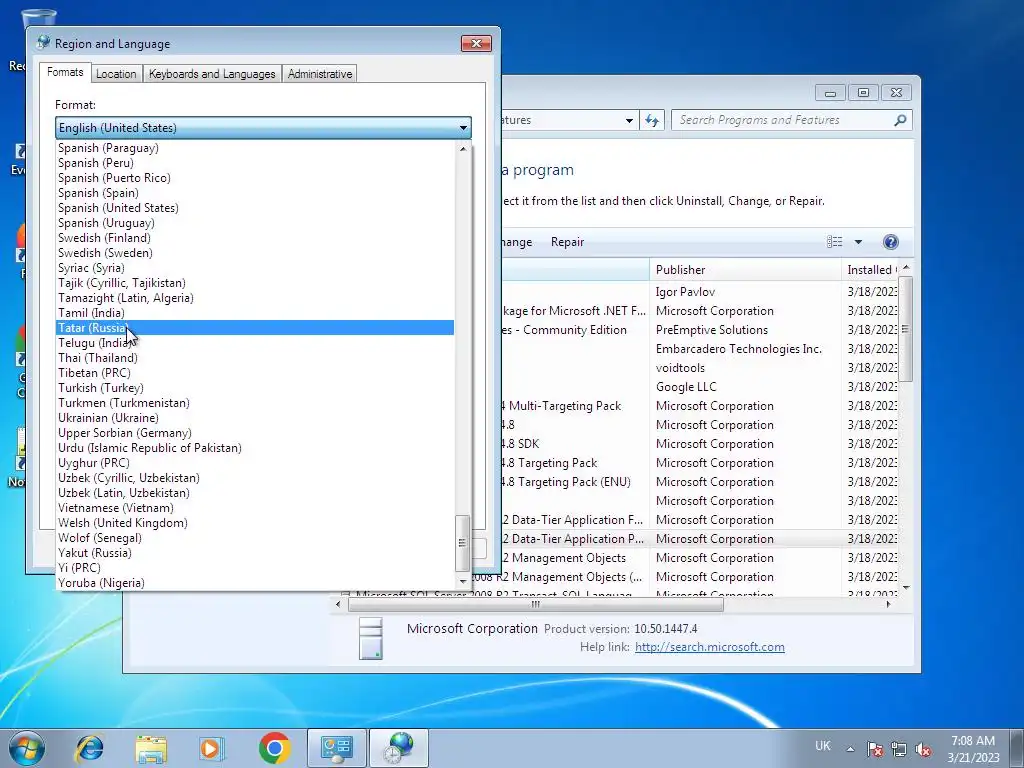Switch to Region and Language taskbar icon
Image resolution: width=1024 pixels, height=768 pixels.
point(399,748)
